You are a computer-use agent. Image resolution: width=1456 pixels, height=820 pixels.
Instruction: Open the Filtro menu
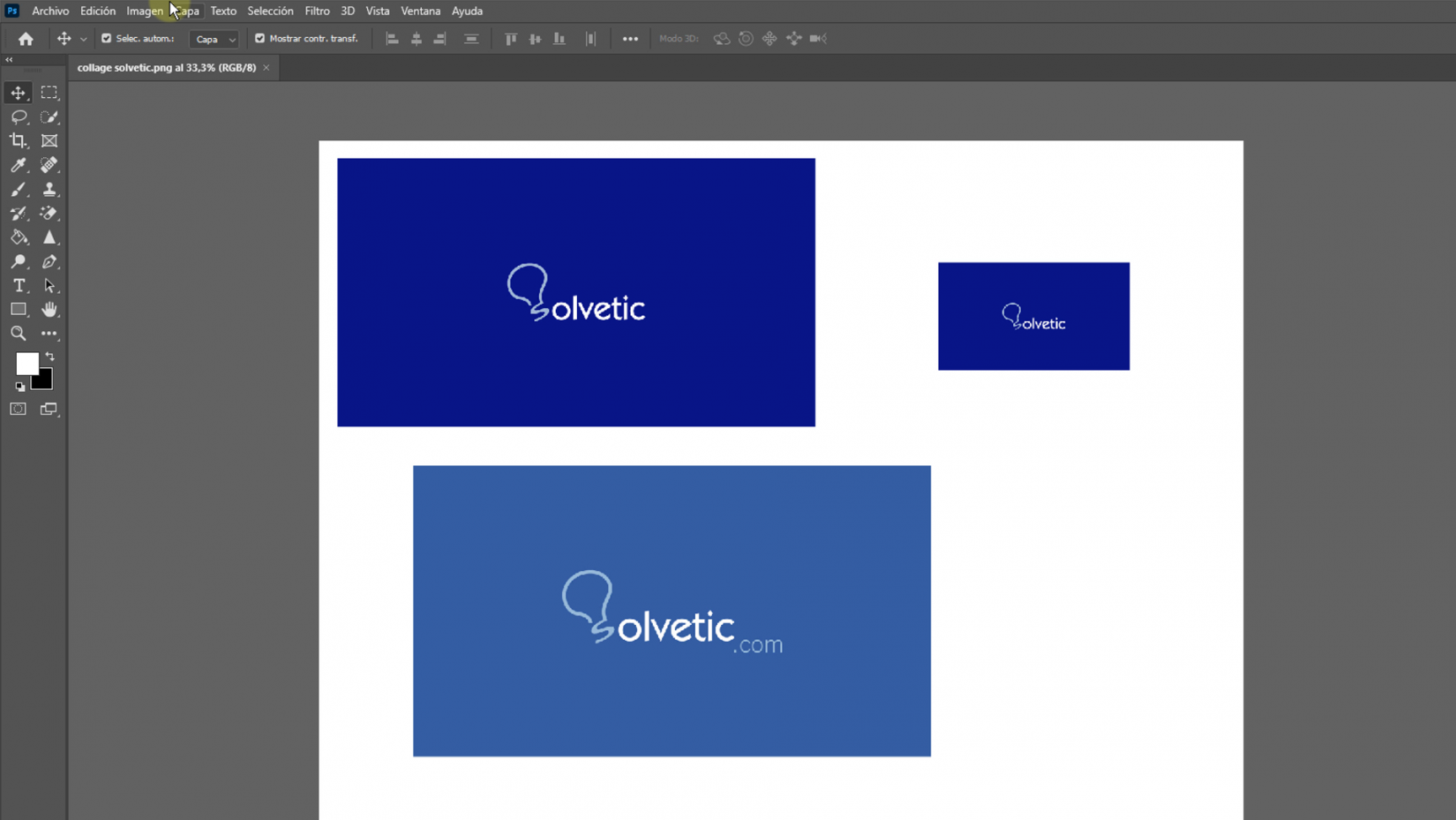point(317,11)
